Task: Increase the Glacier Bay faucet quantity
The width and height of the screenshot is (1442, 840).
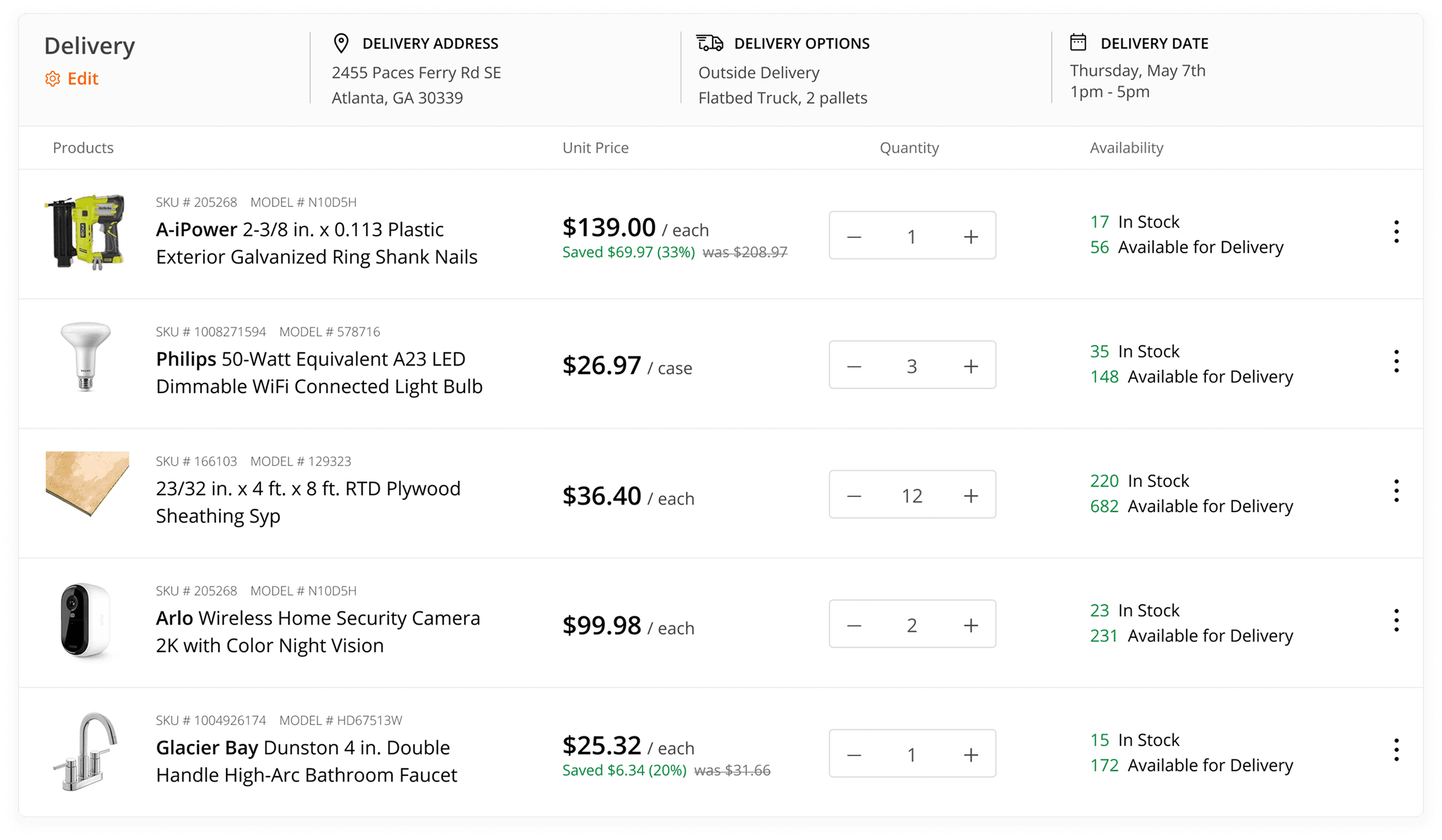Action: click(971, 755)
